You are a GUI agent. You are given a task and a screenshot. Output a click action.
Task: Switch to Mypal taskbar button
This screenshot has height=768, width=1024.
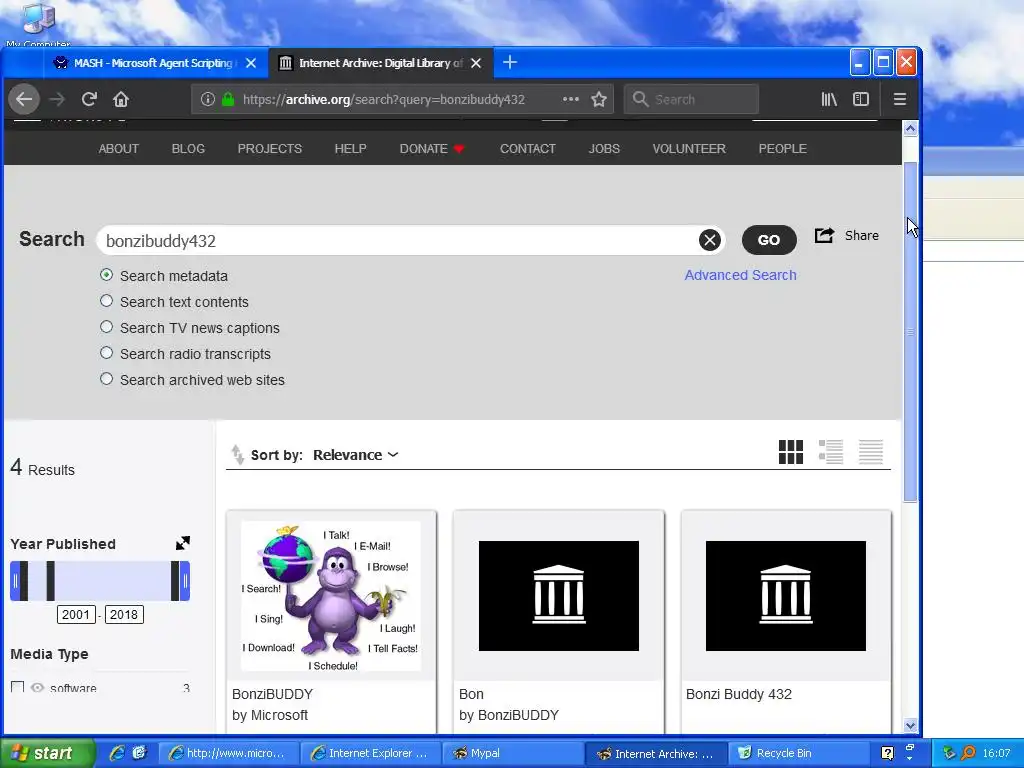pyautogui.click(x=513, y=753)
